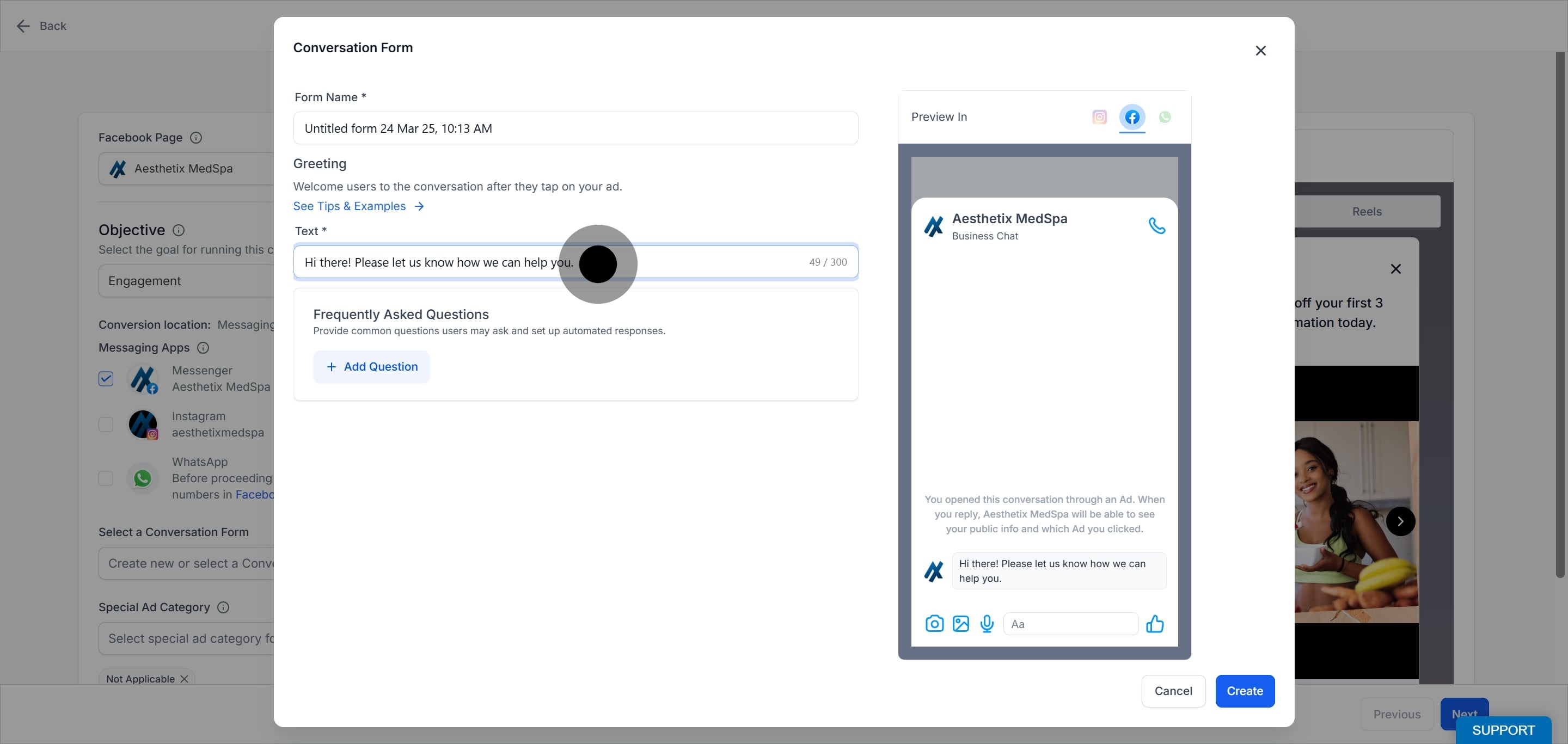Enable the Instagram messaging app checkbox
This screenshot has height=744, width=1568.
106,424
